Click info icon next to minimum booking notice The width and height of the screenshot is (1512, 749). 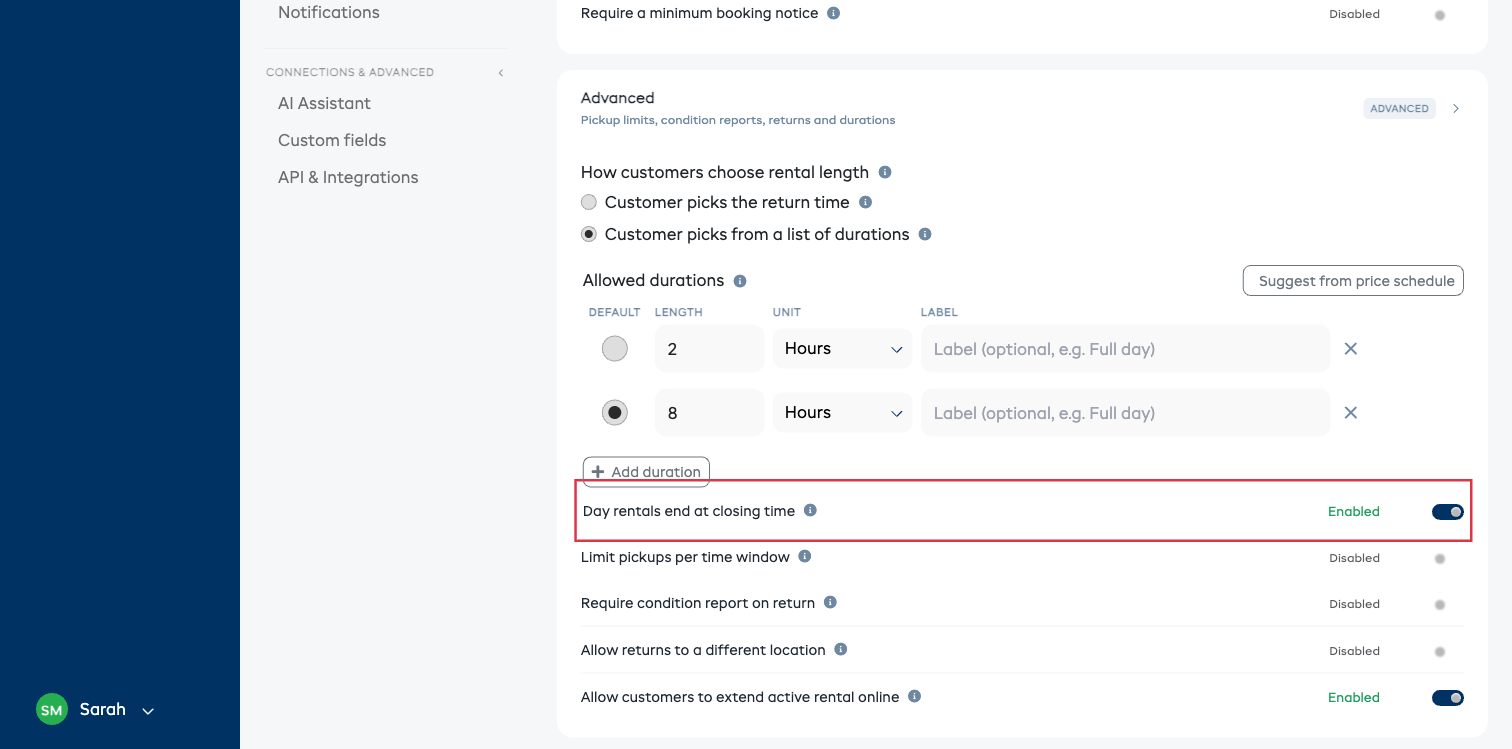834,14
